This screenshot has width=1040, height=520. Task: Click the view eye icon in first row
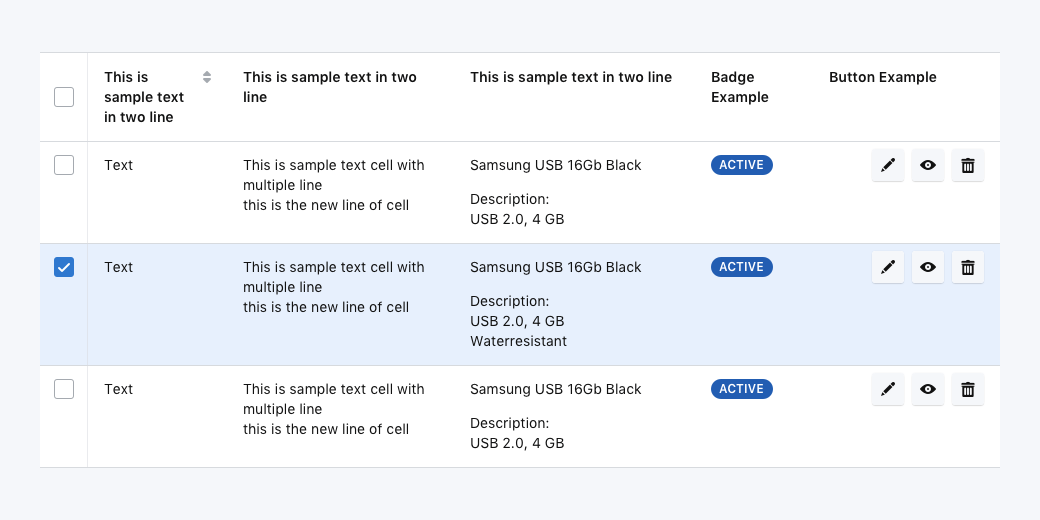pyautogui.click(x=928, y=166)
